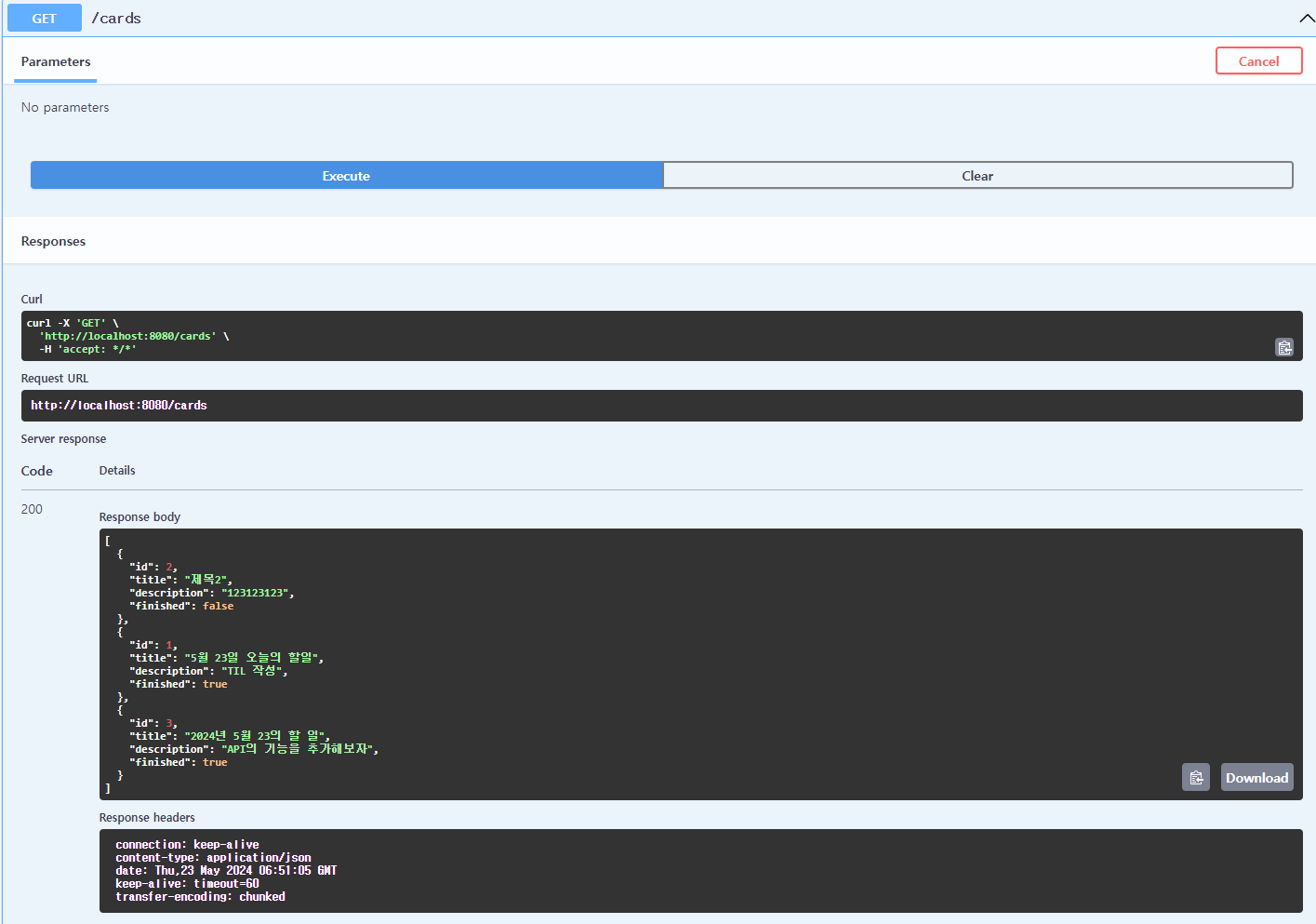Download the response body
Viewport: 1316px width, 924px height.
(x=1256, y=777)
